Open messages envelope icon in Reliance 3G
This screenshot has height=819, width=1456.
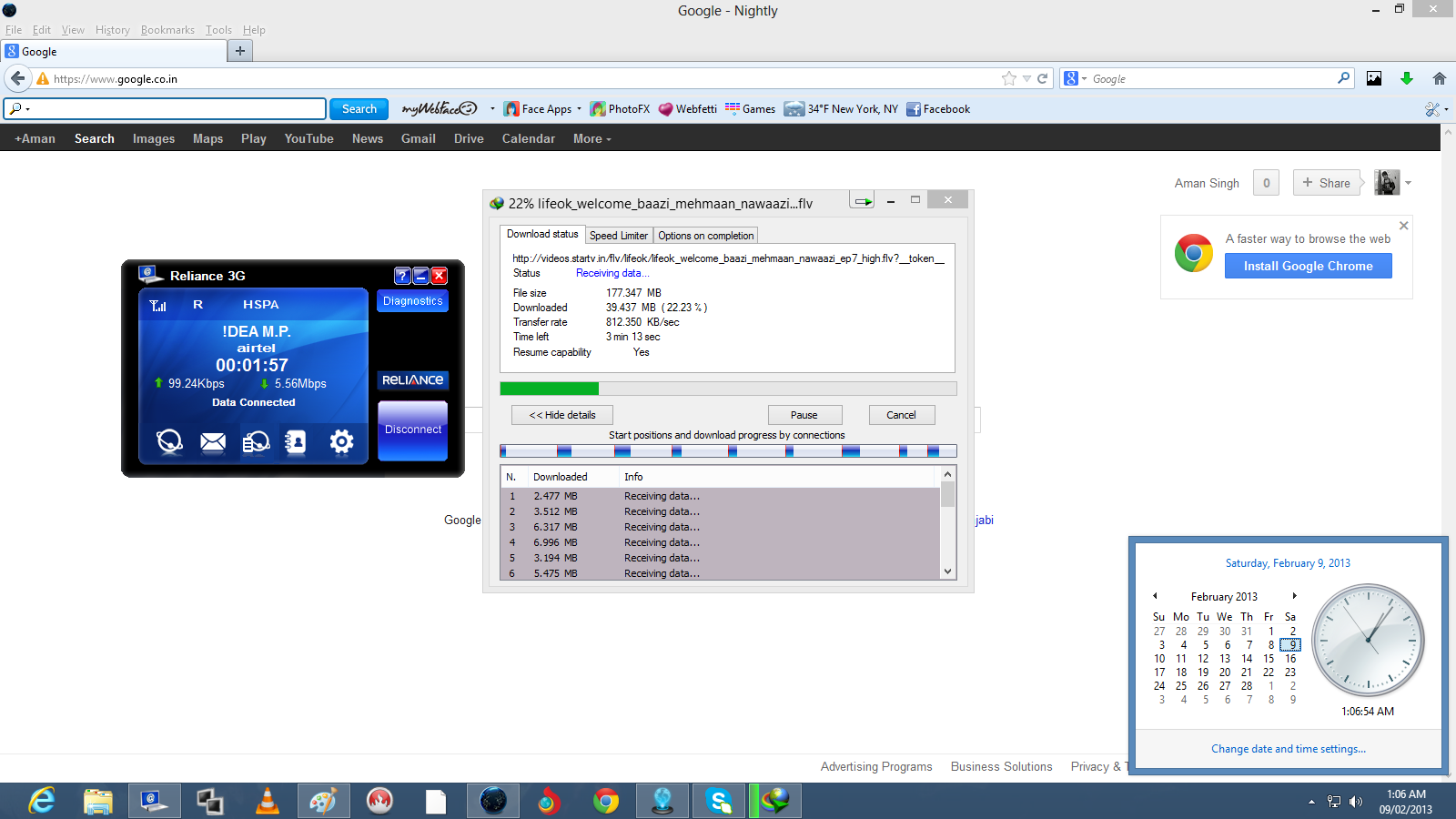coord(213,442)
